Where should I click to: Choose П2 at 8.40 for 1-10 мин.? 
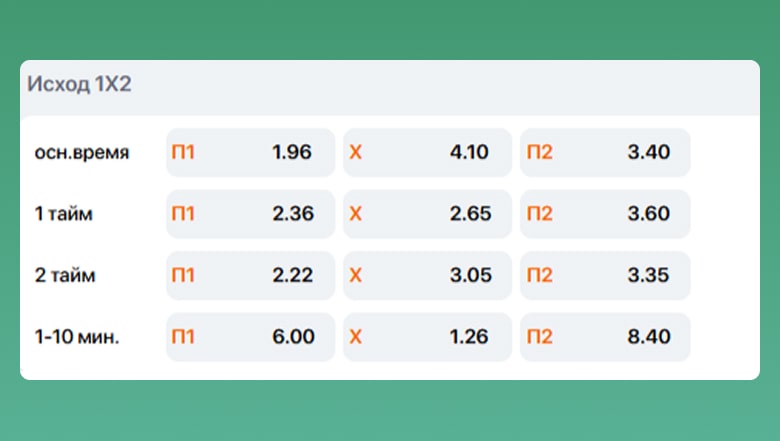(605, 337)
